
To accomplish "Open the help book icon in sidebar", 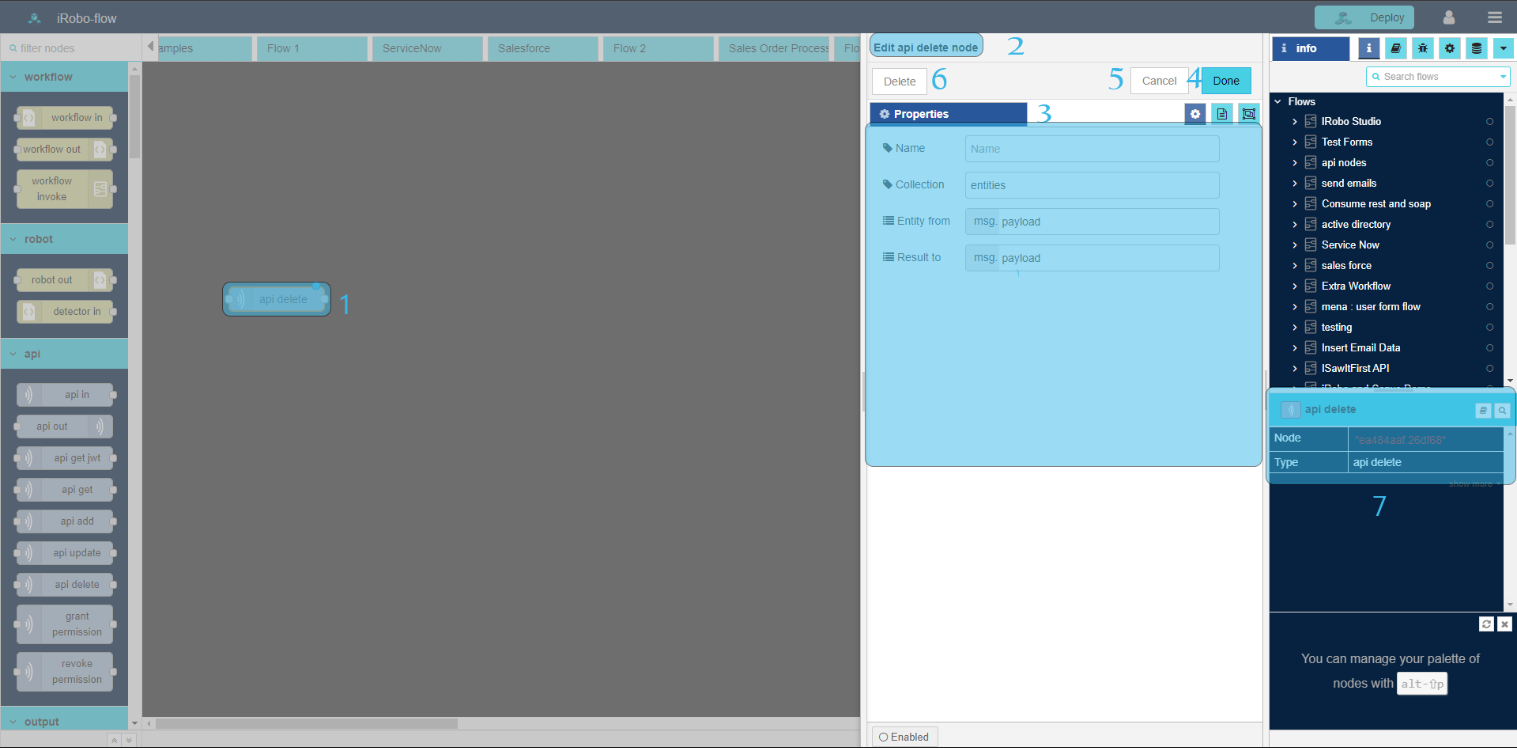I will (1395, 48).
